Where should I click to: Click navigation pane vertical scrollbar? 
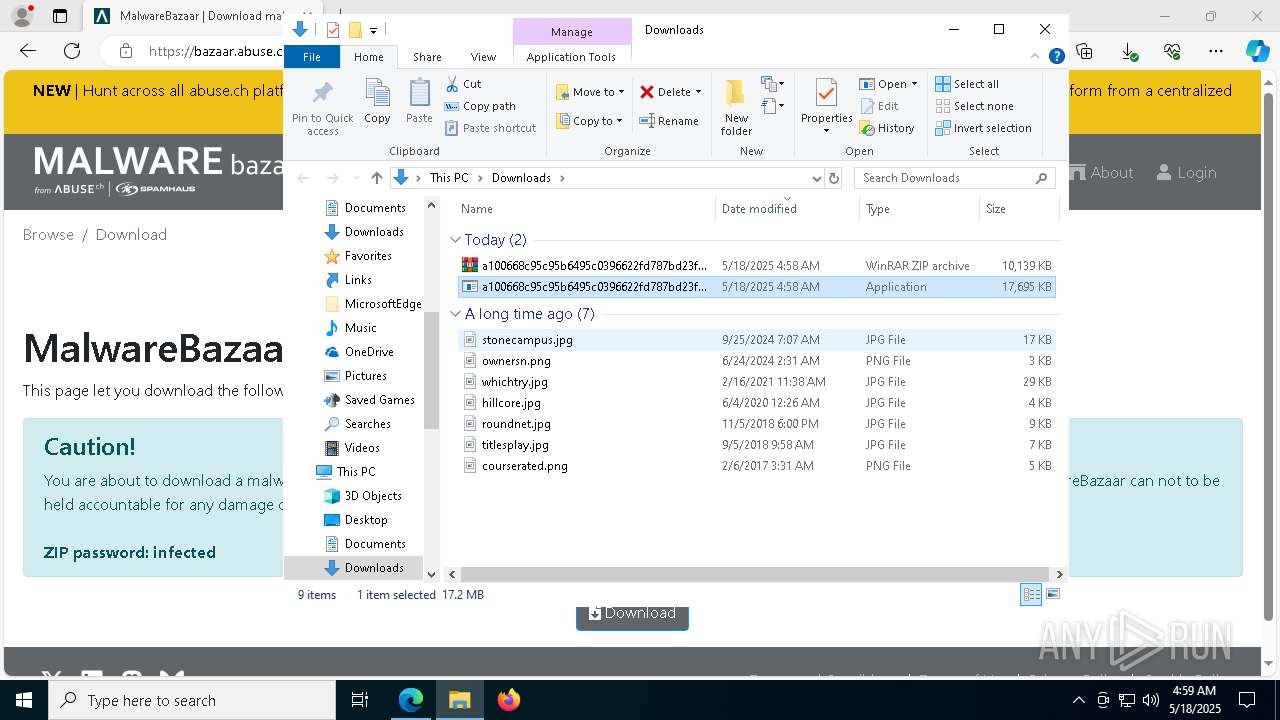[431, 370]
